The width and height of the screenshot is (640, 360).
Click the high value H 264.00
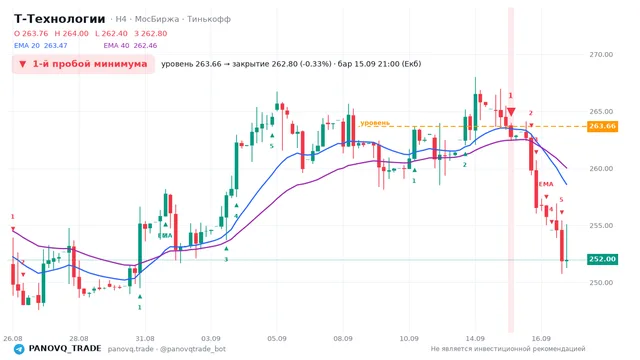(71, 33)
